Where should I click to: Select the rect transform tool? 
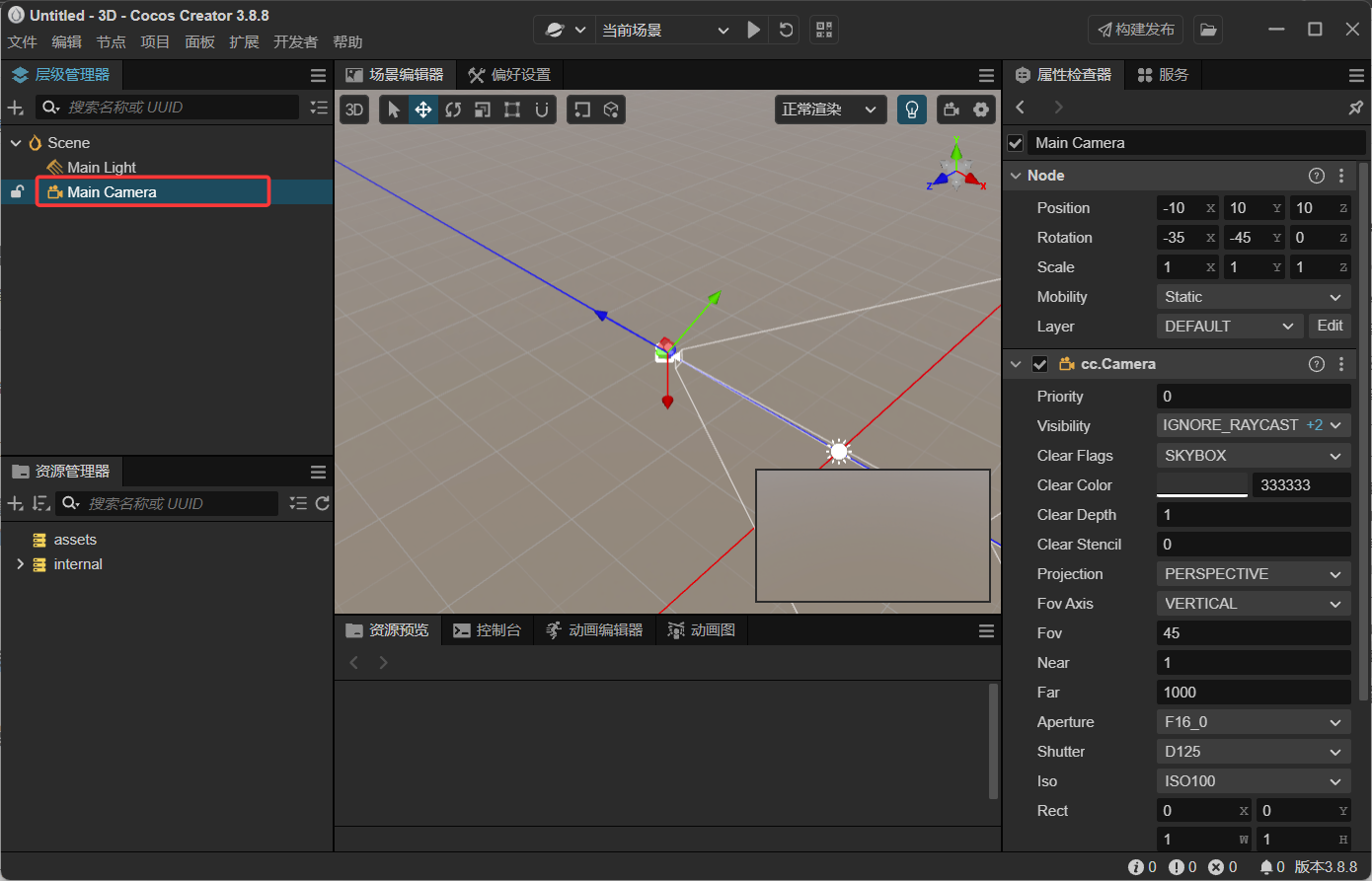[x=512, y=110]
